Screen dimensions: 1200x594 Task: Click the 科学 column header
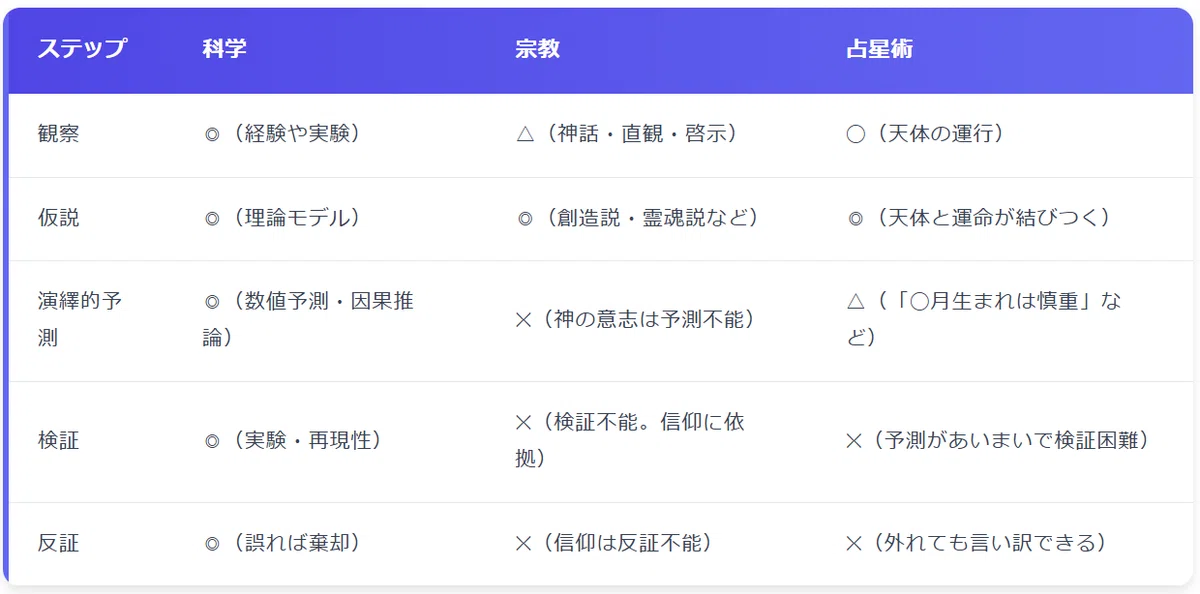click(x=224, y=50)
